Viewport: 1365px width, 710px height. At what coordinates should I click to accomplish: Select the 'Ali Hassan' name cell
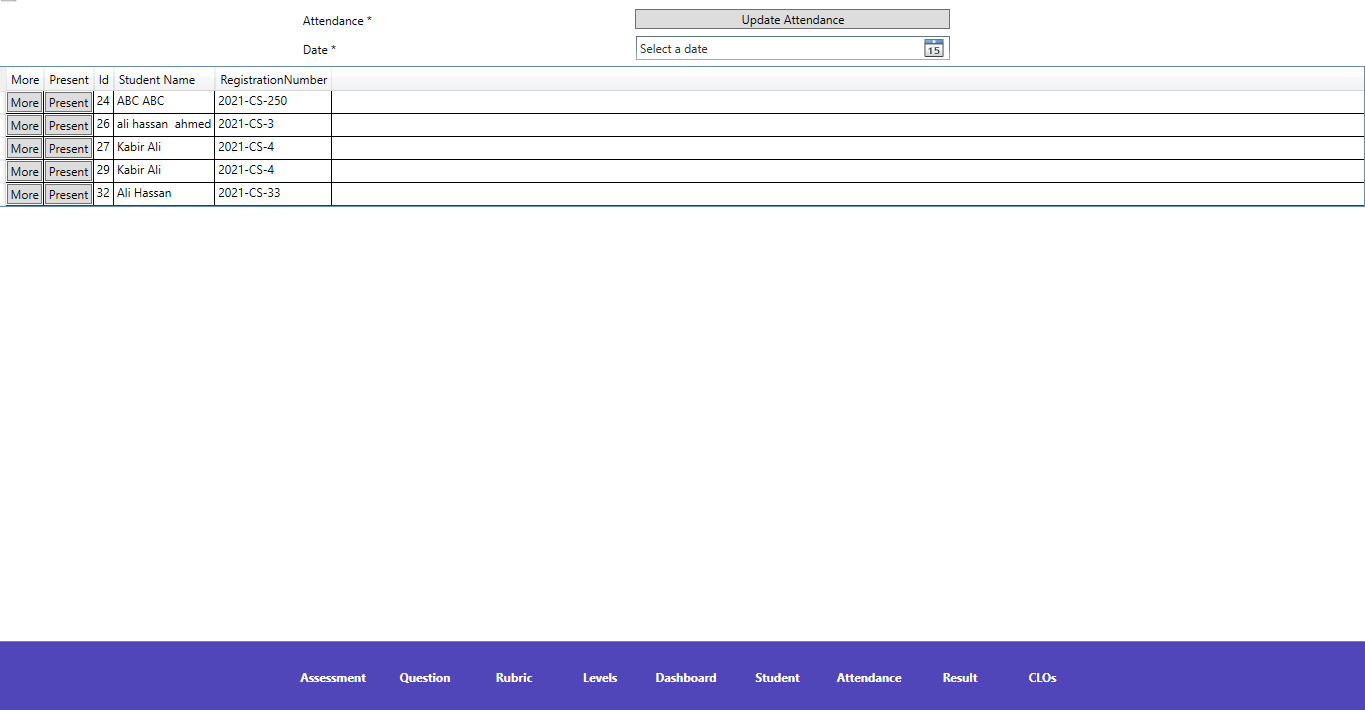point(164,194)
